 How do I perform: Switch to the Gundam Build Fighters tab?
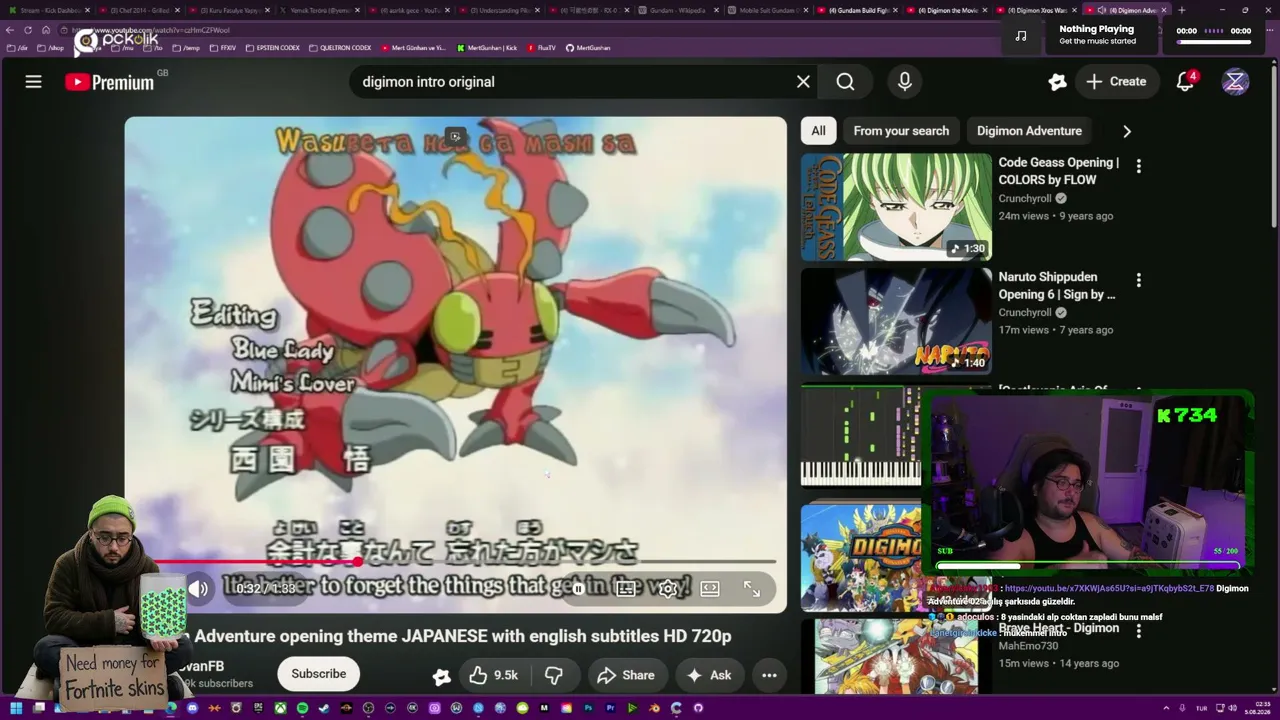tap(857, 10)
